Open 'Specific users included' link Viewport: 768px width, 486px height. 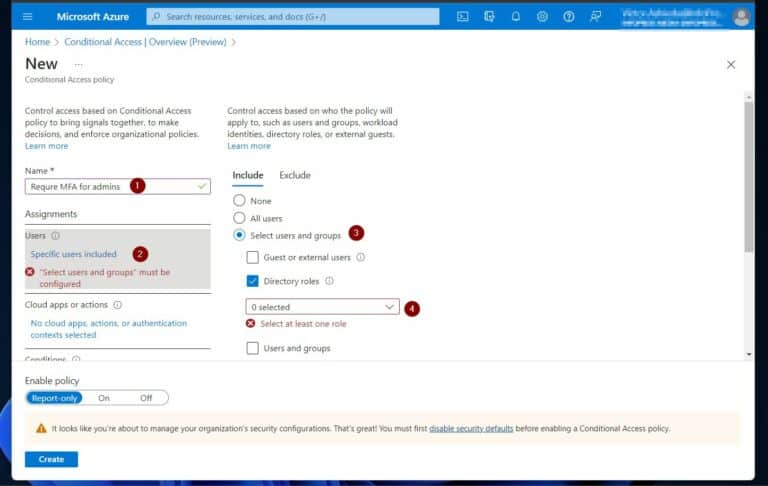tap(73, 254)
